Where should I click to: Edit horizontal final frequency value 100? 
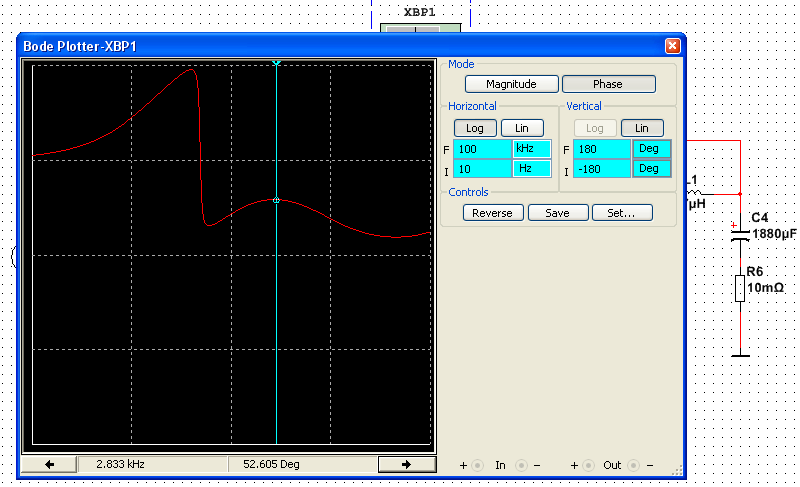pos(482,149)
